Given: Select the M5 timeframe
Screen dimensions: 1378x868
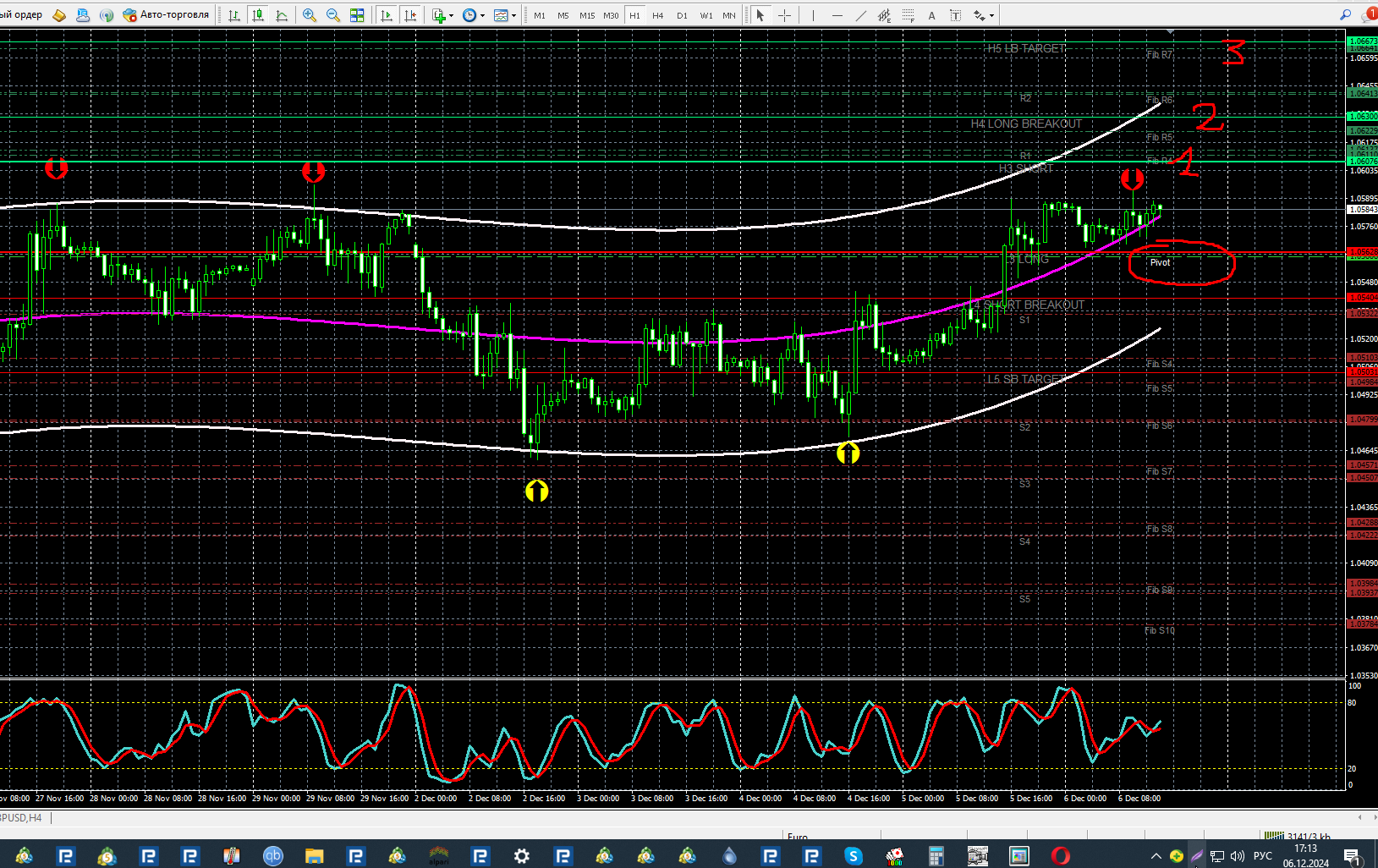Looking at the screenshot, I should (563, 15).
